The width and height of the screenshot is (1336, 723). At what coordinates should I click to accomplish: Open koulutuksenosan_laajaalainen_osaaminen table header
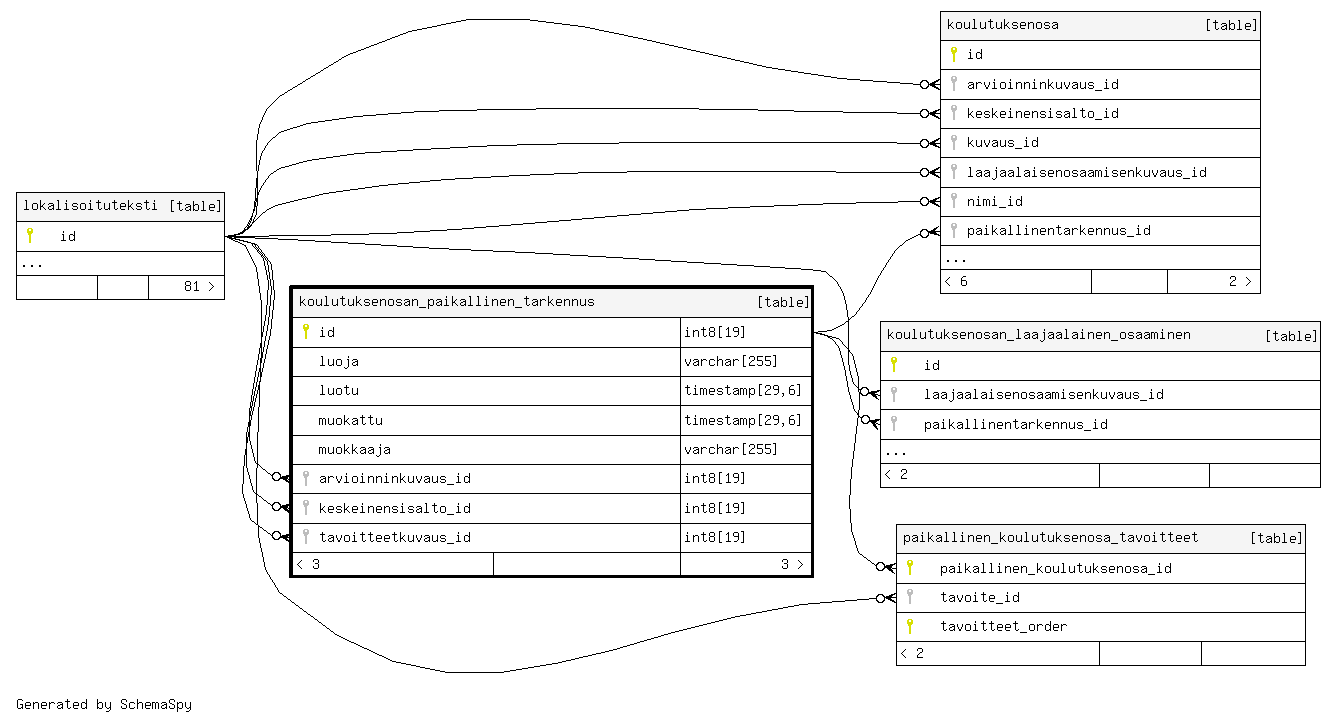(x=1038, y=335)
